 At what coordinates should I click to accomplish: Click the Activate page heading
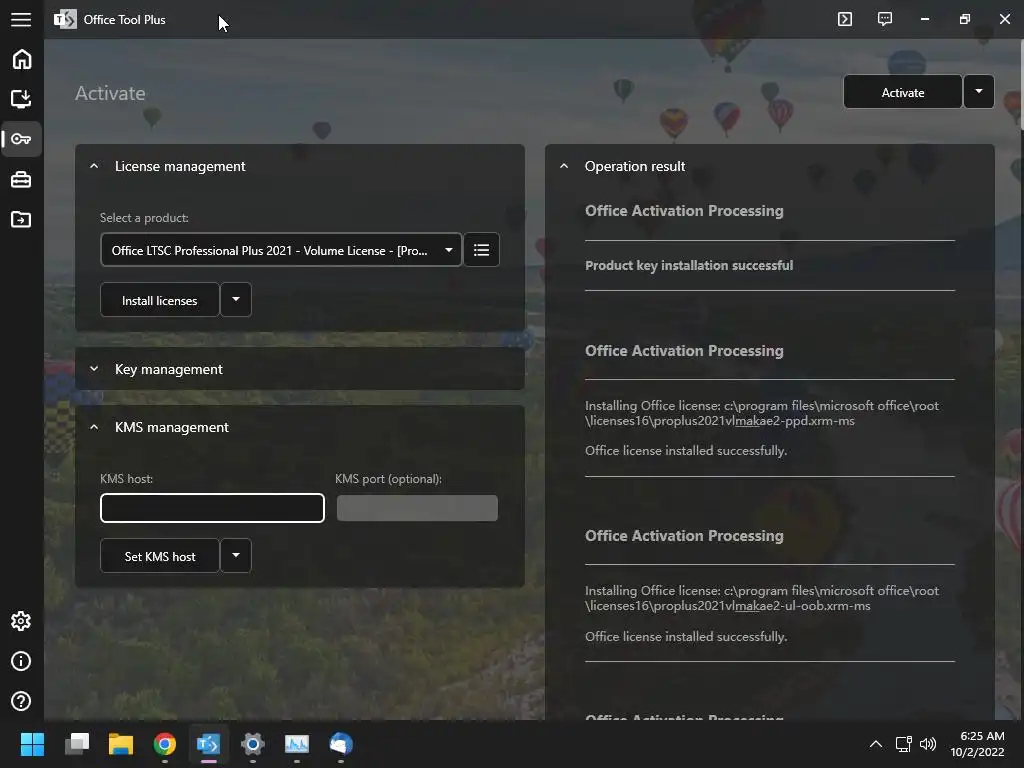point(110,93)
